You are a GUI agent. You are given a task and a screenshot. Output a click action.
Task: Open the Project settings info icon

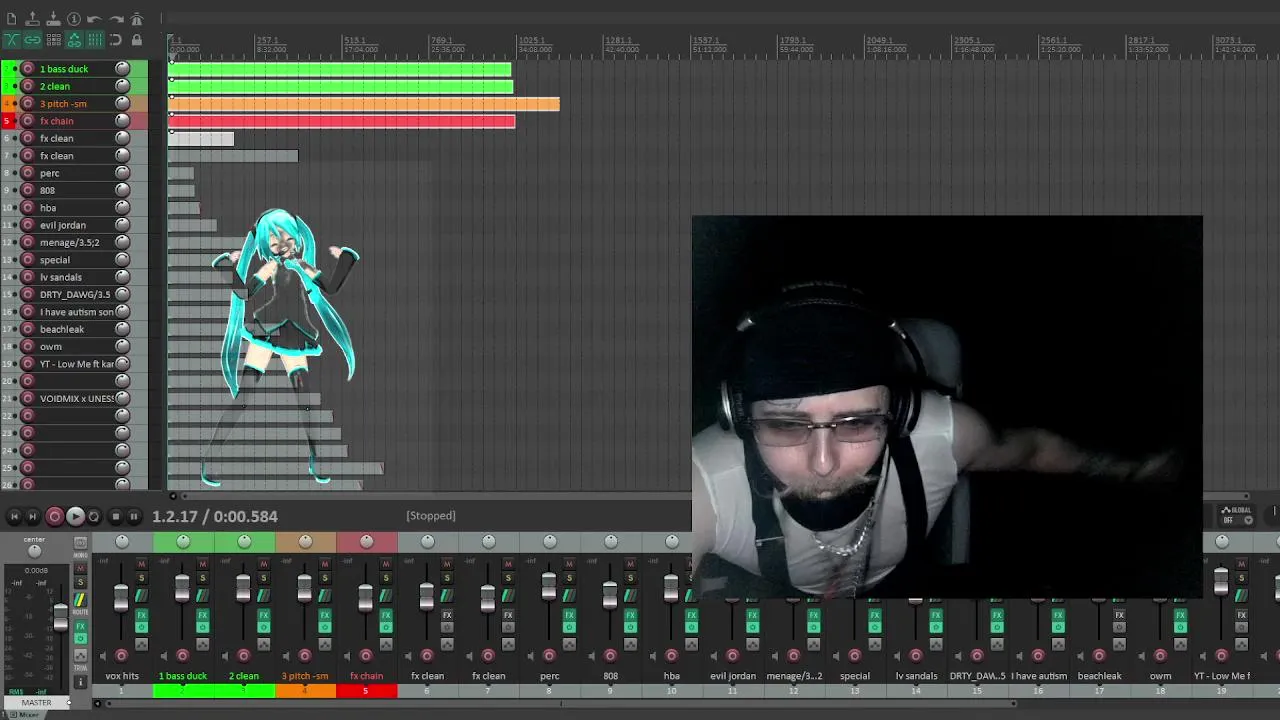(74, 19)
